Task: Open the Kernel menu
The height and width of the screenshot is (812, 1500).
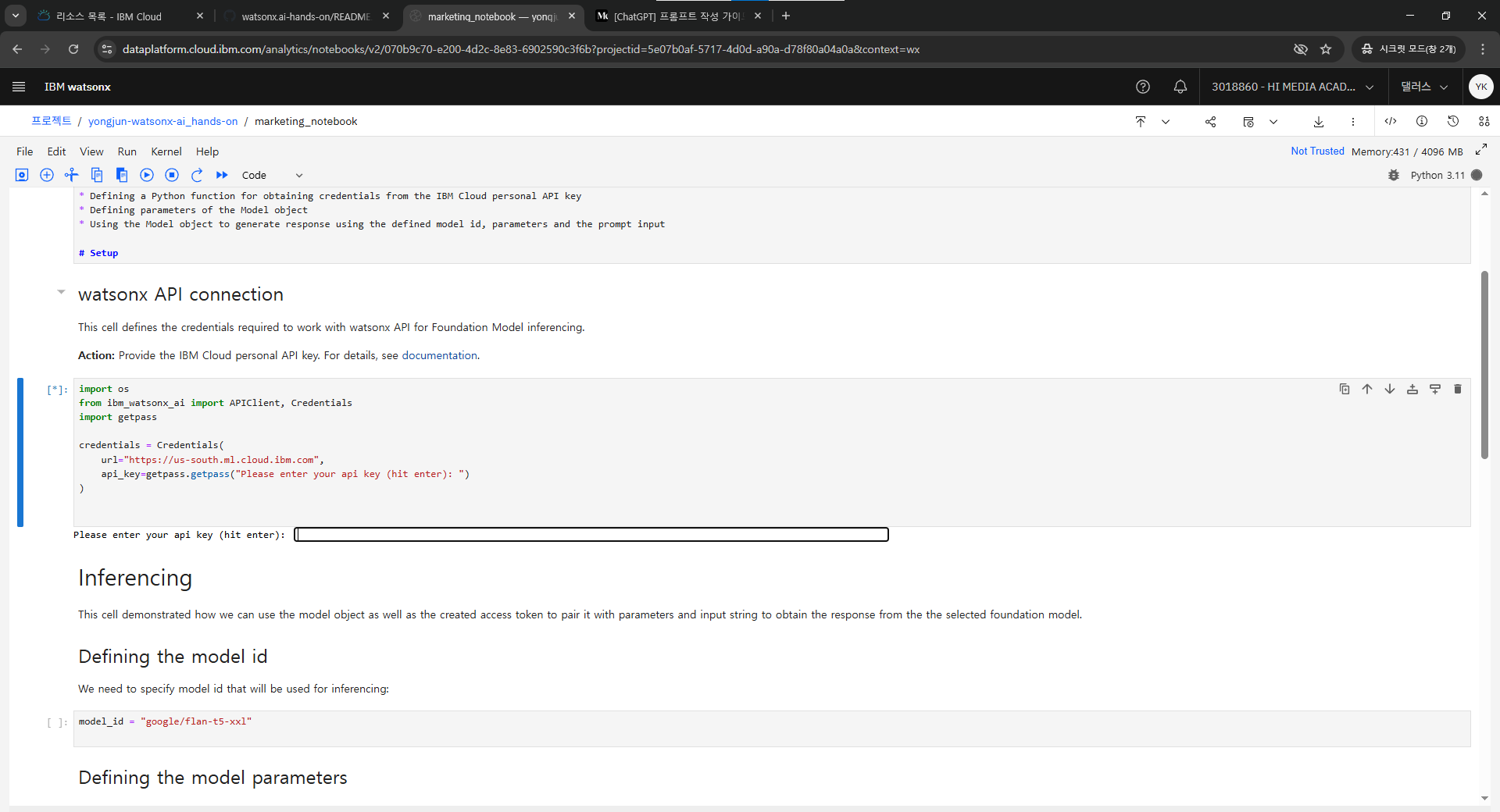Action: (x=166, y=151)
